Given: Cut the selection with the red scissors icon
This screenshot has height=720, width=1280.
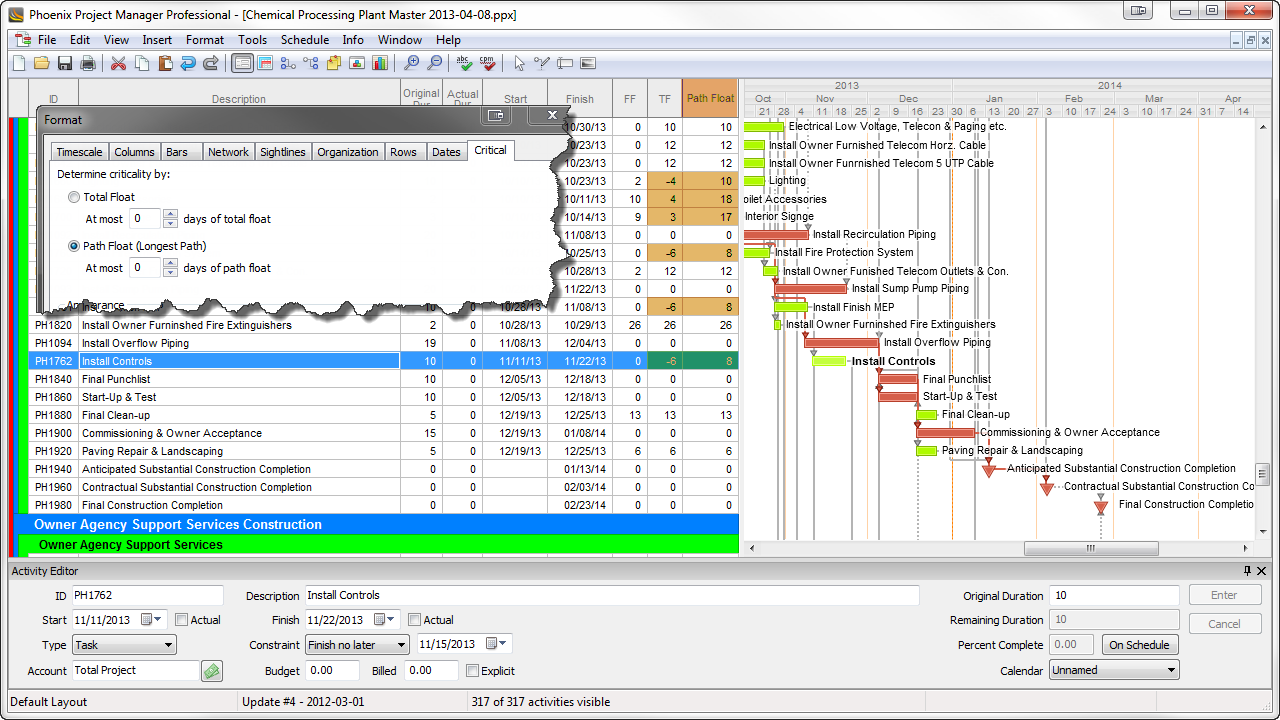Looking at the screenshot, I should (118, 63).
